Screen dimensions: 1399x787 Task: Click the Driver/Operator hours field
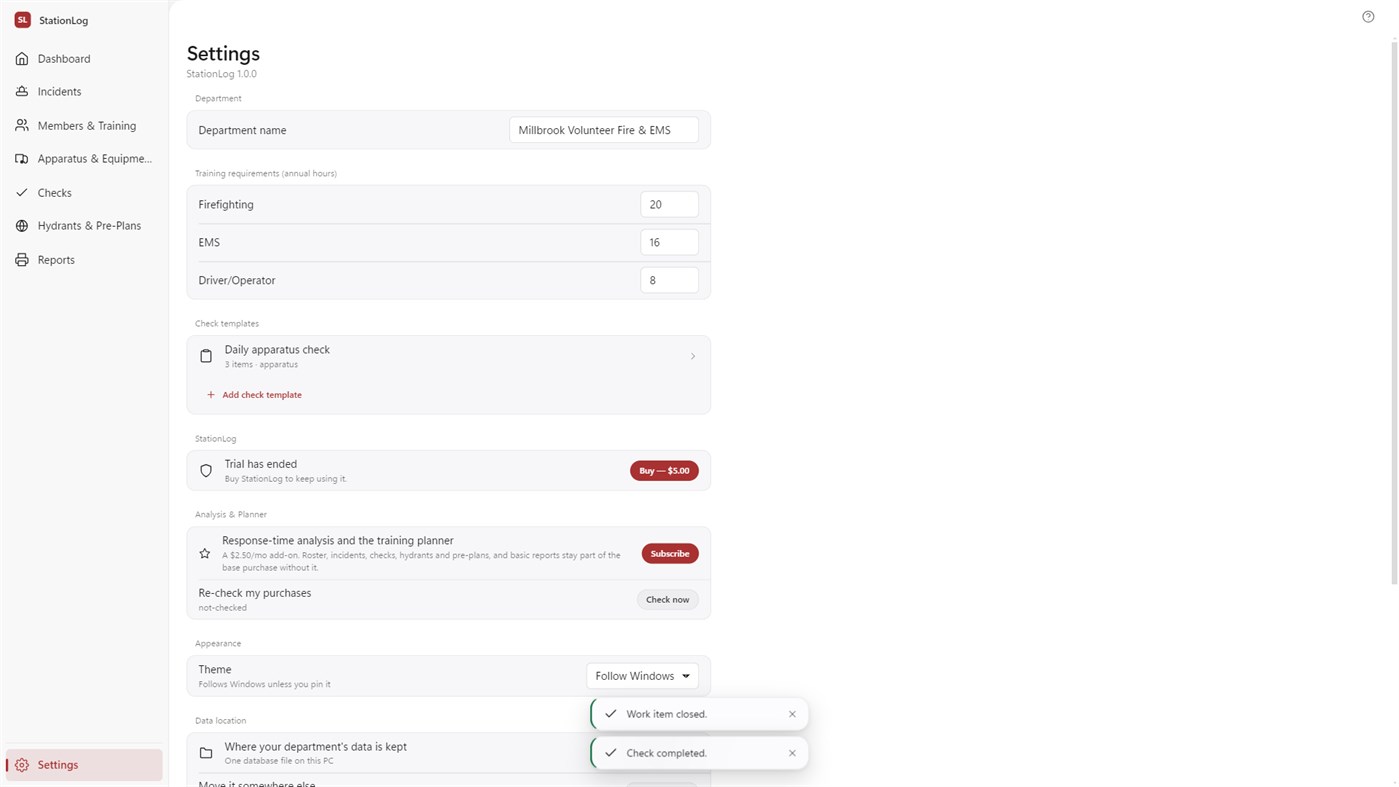pyautogui.click(x=669, y=280)
